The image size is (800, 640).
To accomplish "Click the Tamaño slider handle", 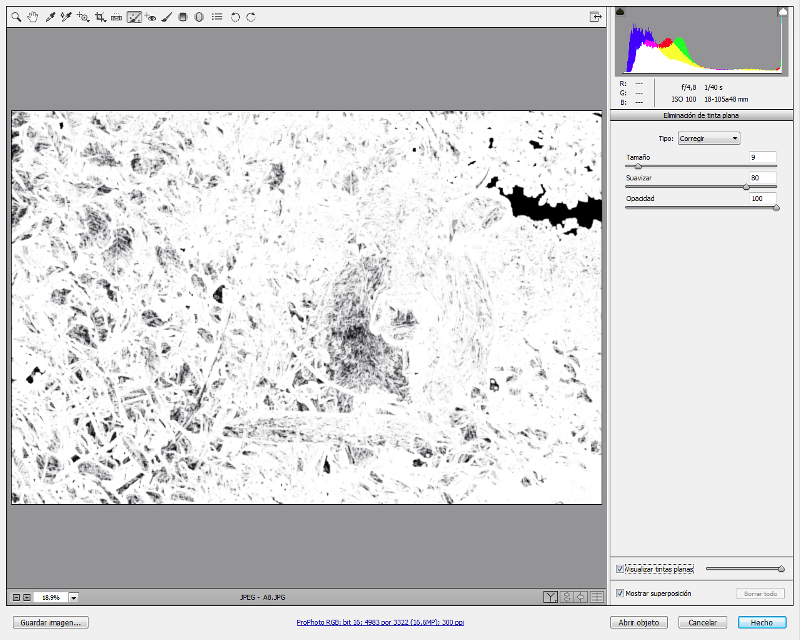I will tap(638, 166).
